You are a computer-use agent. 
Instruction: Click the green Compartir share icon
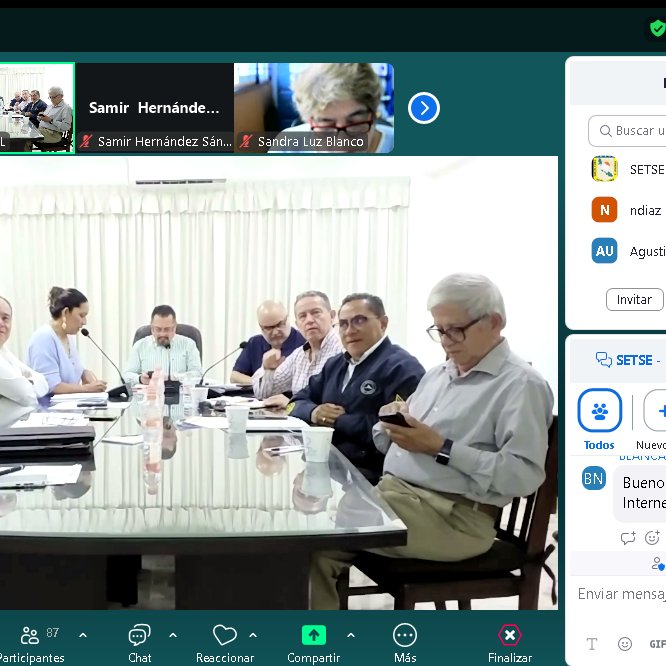click(x=314, y=635)
